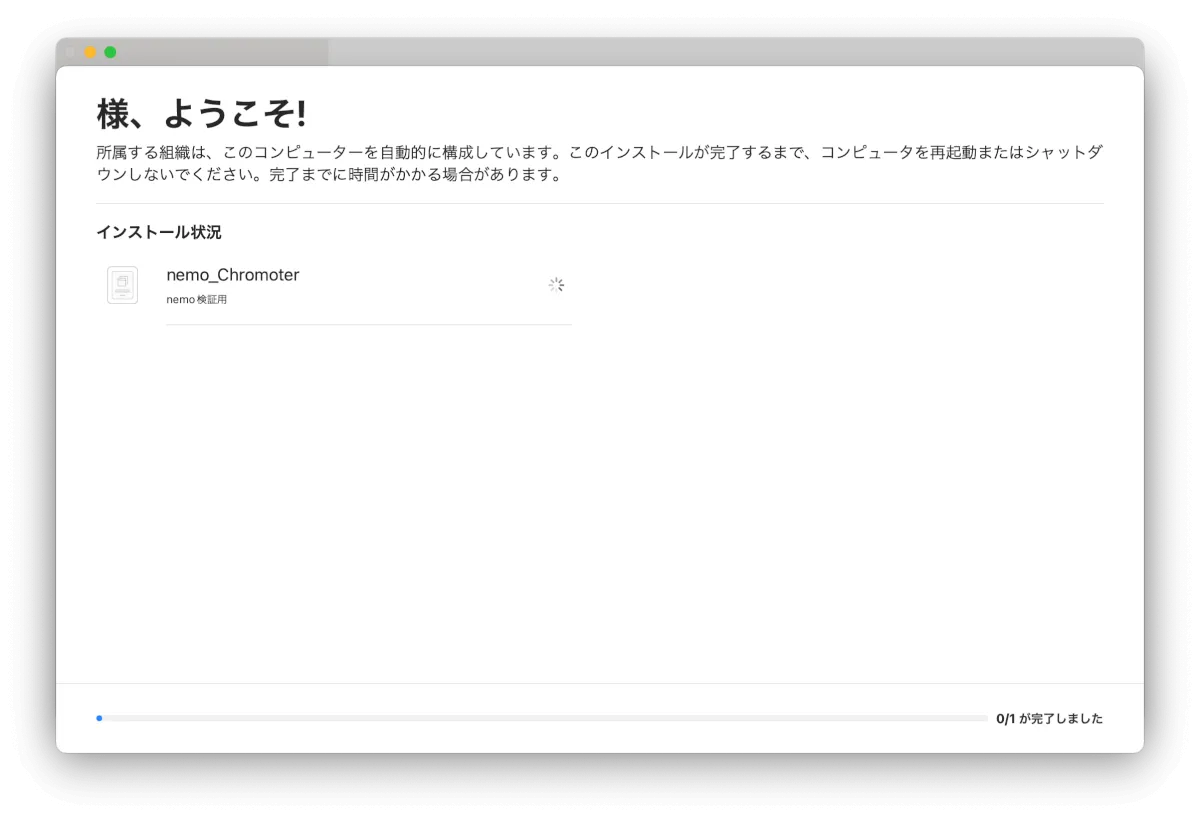Select the nemo_Chromoter item name
The image size is (1200, 827).
233,275
